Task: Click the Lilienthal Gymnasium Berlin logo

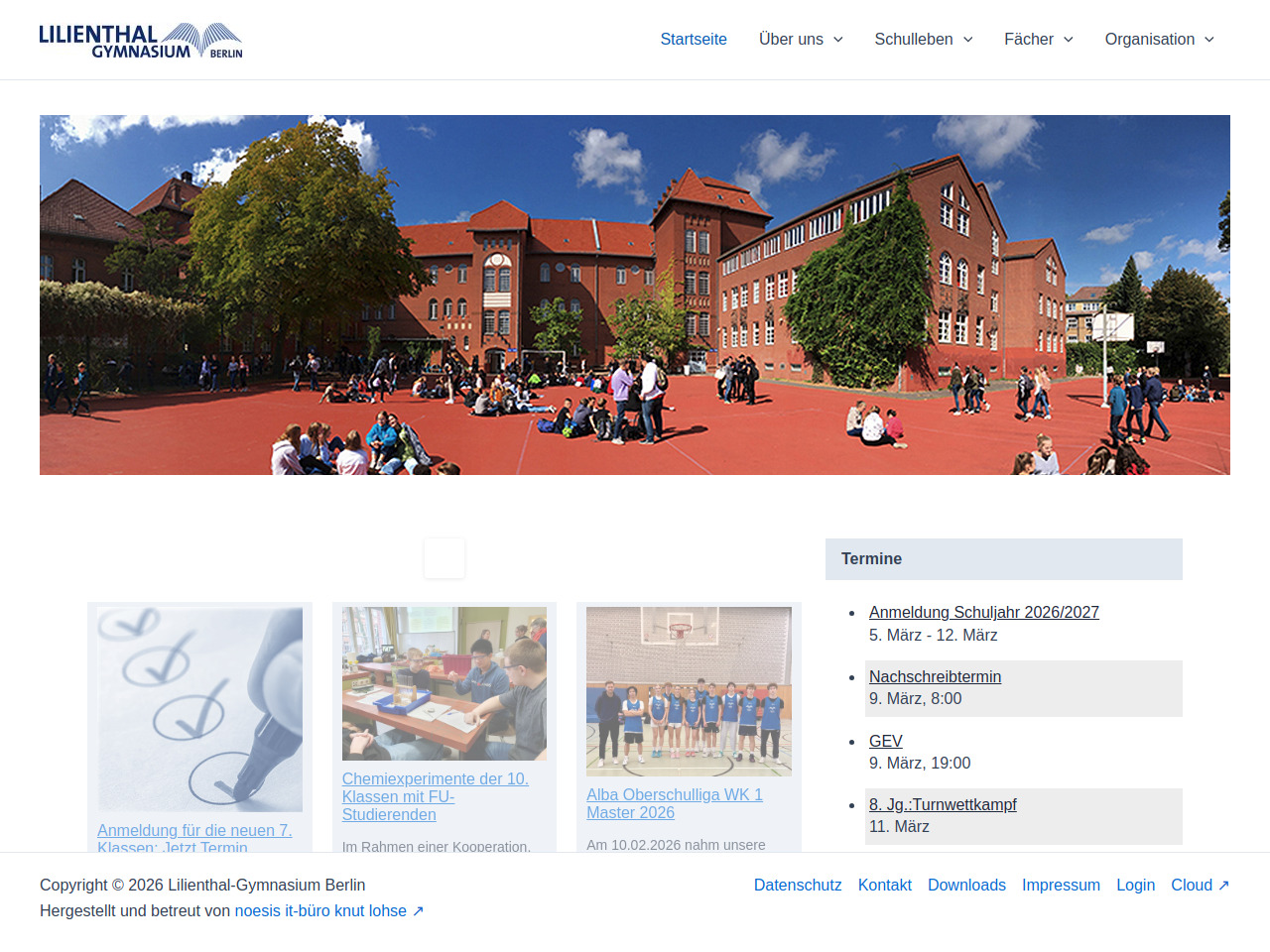Action: (140, 40)
